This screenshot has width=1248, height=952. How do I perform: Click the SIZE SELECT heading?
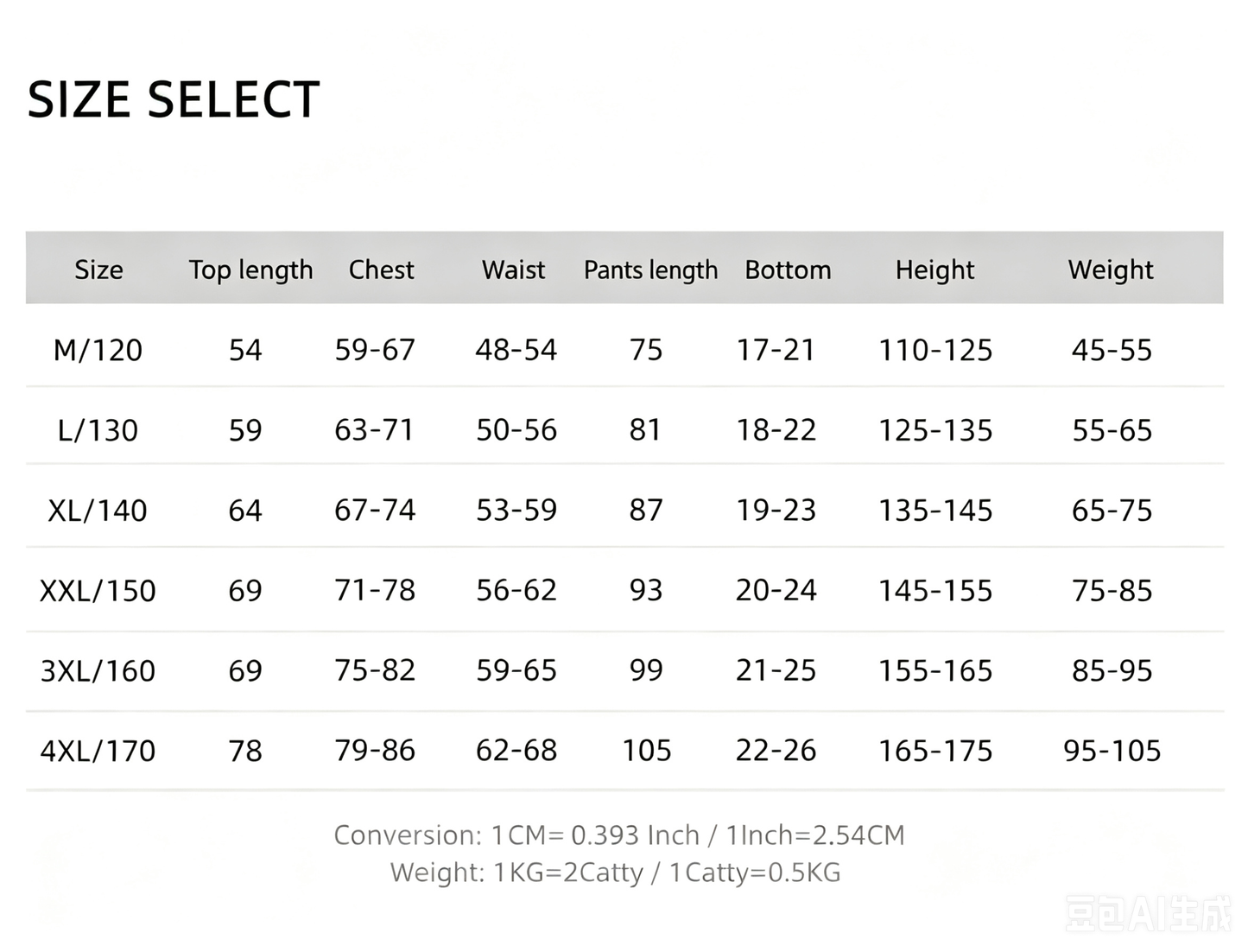[174, 99]
